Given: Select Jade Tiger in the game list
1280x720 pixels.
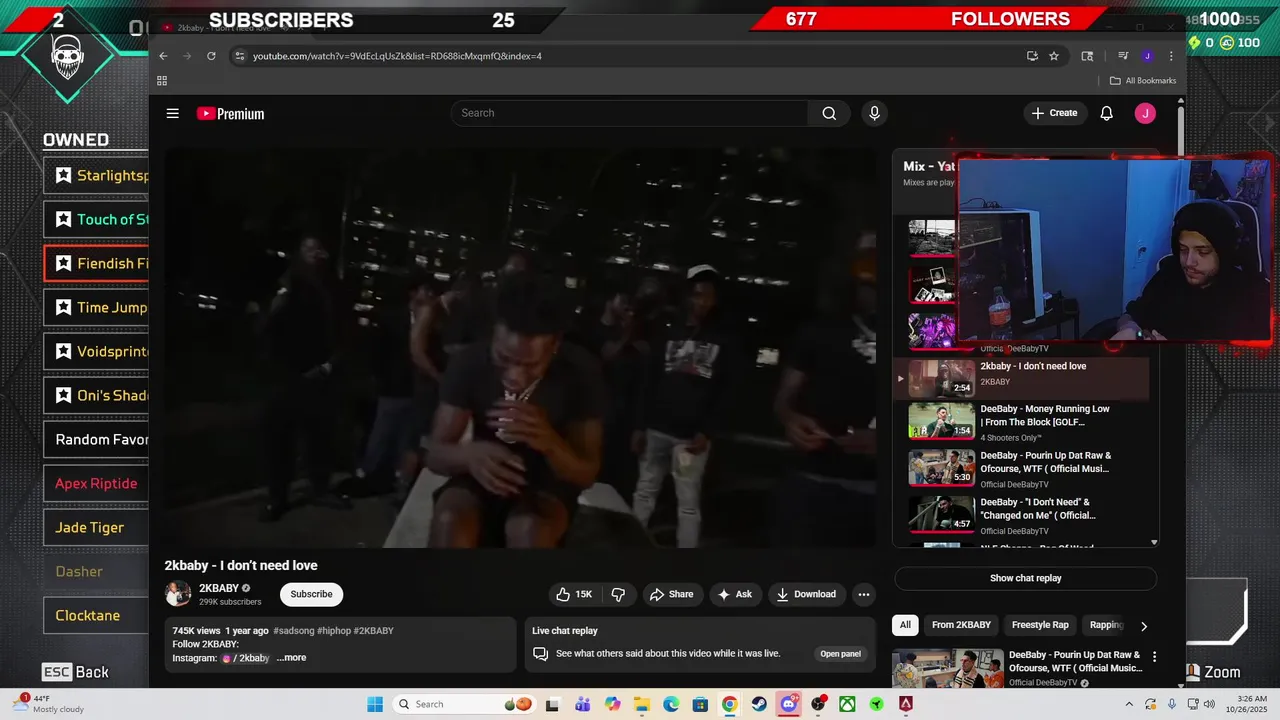Looking at the screenshot, I should 96,528.
